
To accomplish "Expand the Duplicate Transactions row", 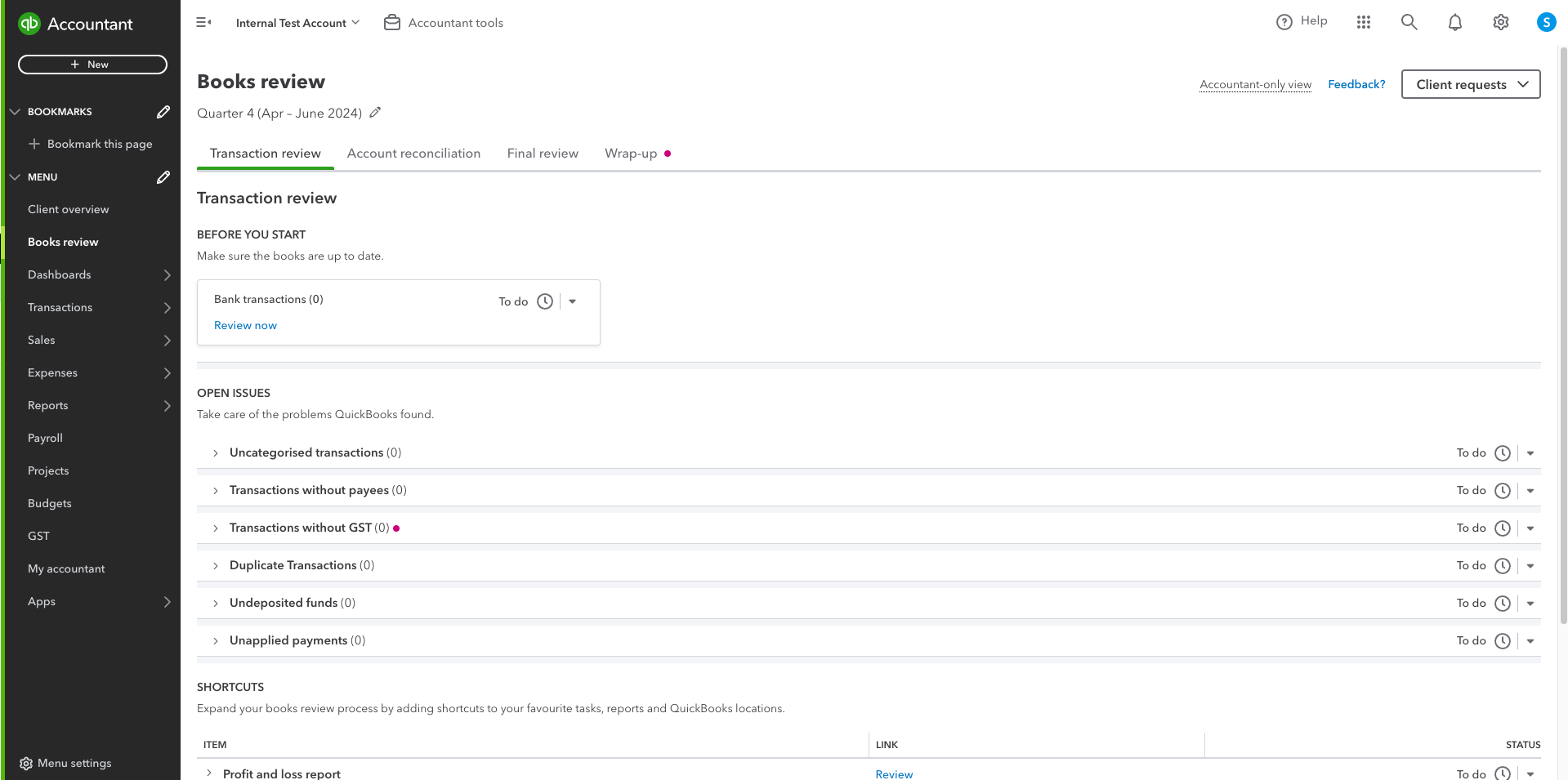I will (x=216, y=566).
